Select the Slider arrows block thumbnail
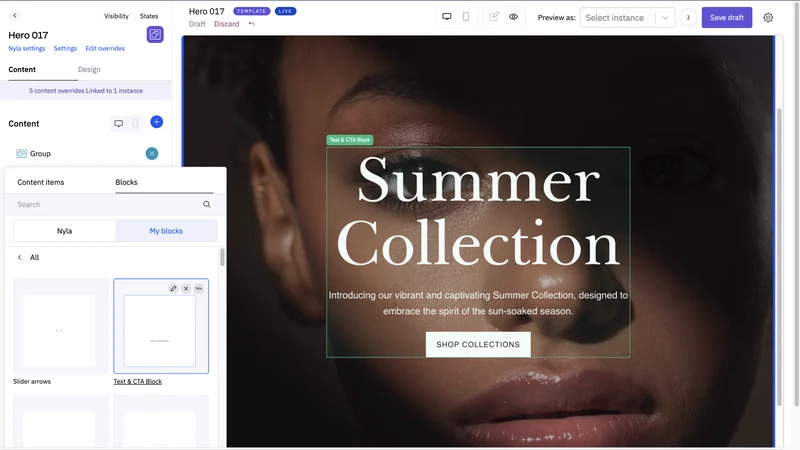This screenshot has width=800, height=450. click(x=60, y=326)
